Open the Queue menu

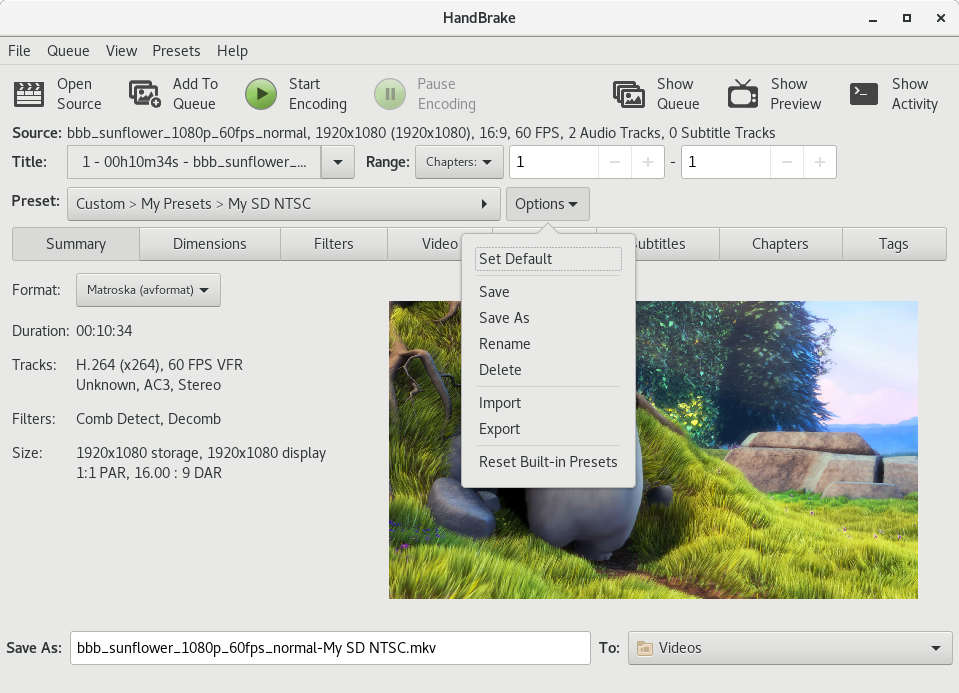click(x=68, y=51)
